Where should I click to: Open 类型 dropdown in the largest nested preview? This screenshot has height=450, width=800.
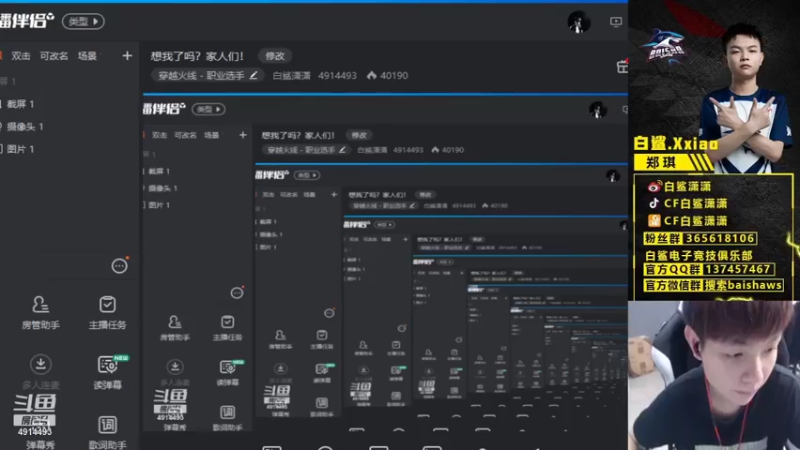(209, 109)
